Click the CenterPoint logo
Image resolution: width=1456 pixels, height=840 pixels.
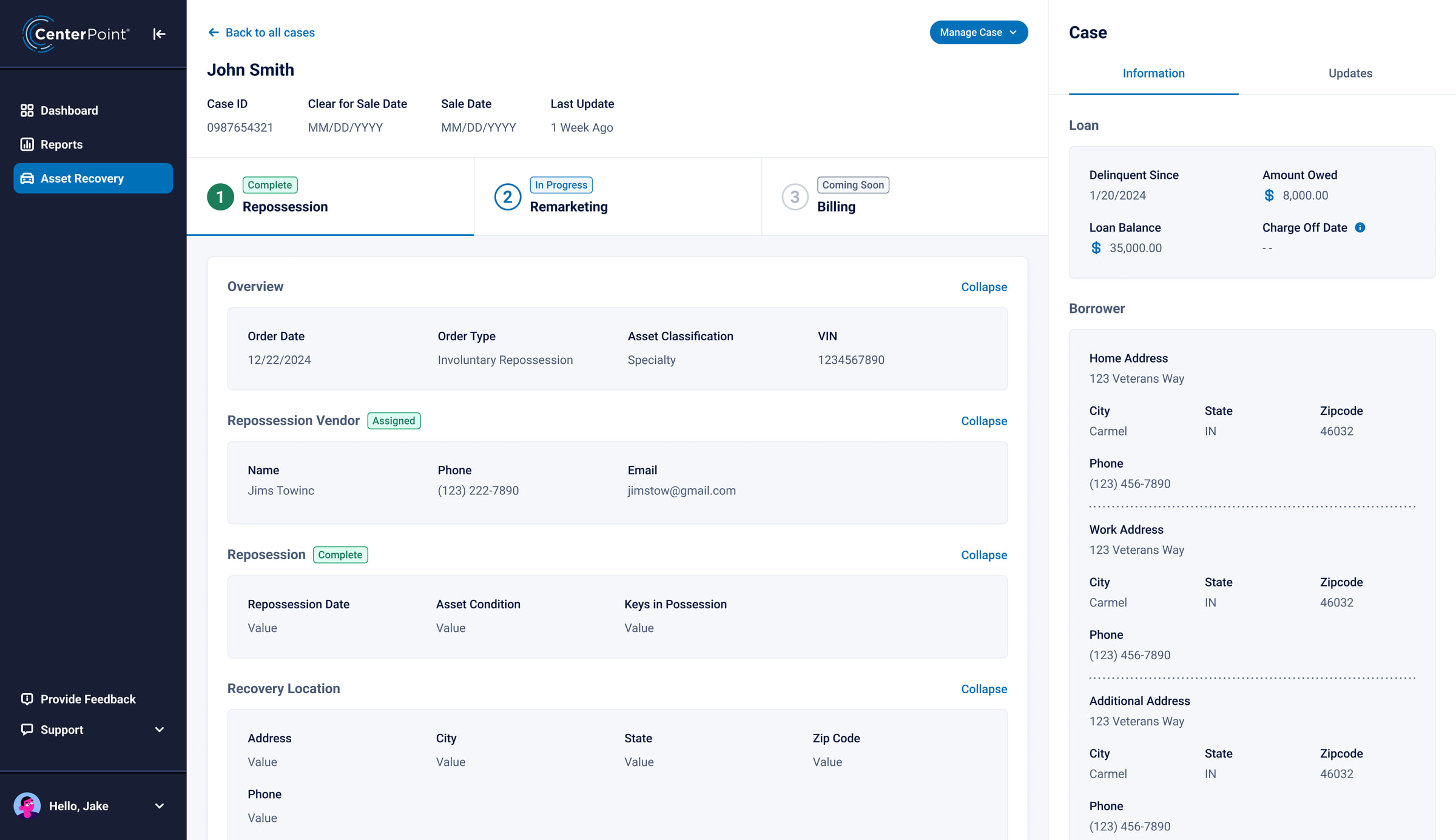pyautogui.click(x=75, y=34)
